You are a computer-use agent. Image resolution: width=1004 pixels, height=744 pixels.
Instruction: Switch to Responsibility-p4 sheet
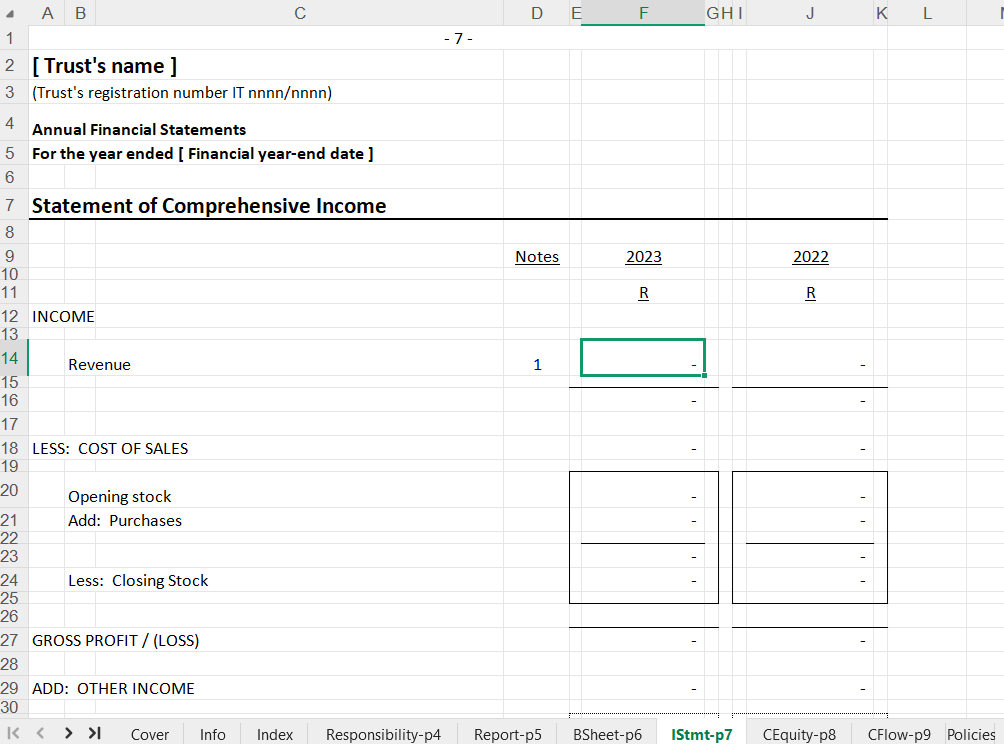click(383, 734)
